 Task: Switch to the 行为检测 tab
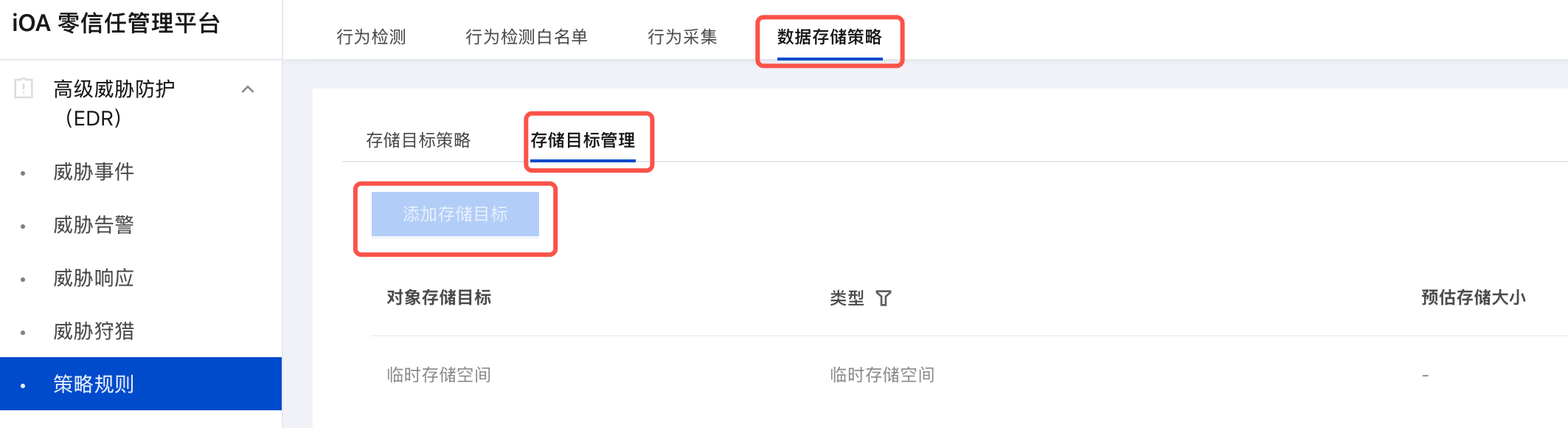click(x=371, y=37)
